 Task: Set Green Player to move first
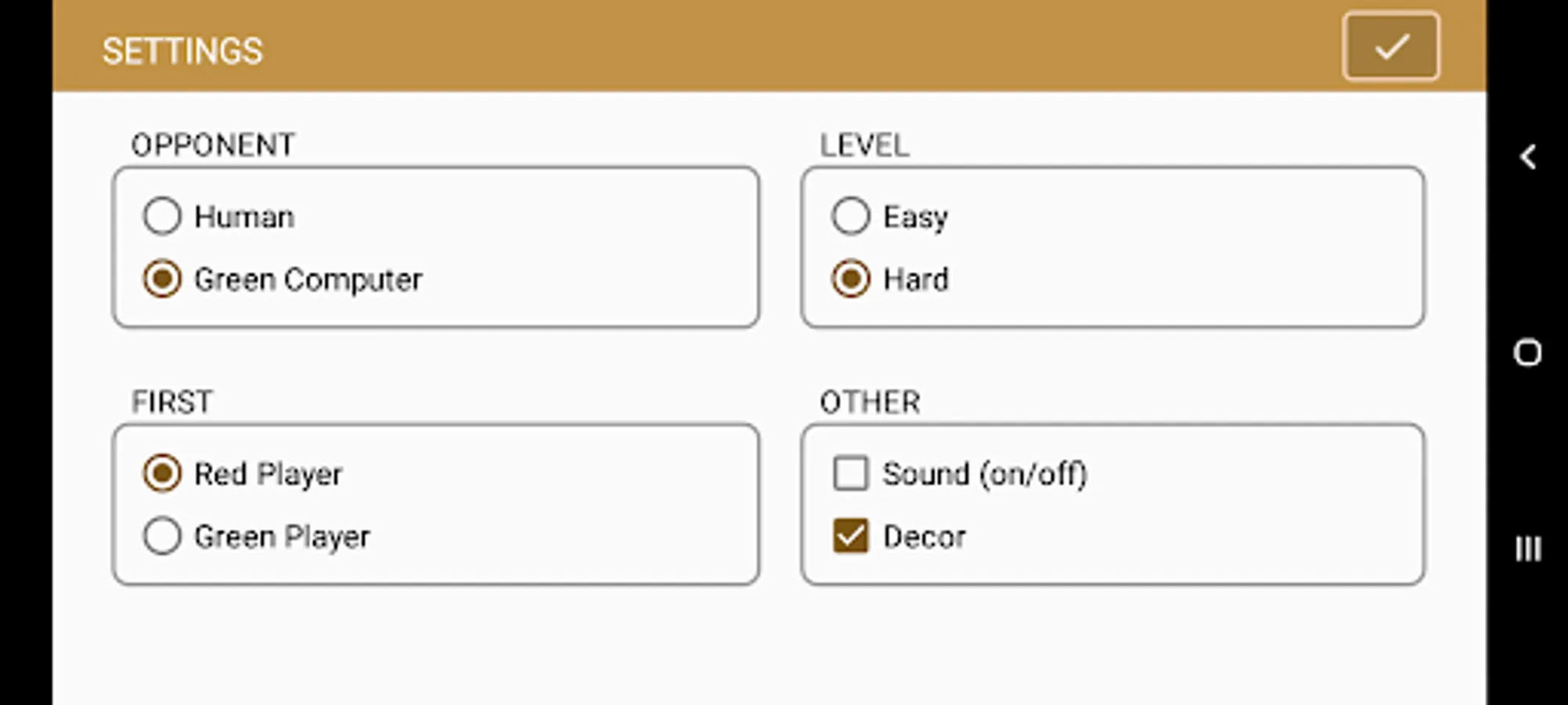162,536
